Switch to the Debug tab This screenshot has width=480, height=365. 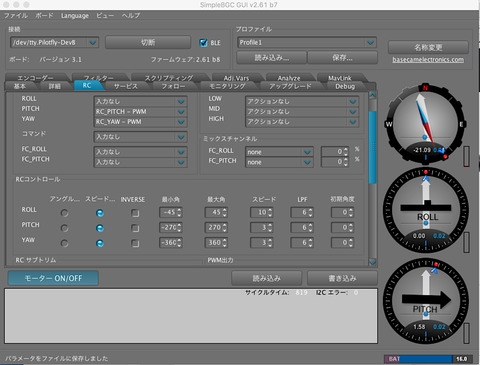click(x=345, y=86)
